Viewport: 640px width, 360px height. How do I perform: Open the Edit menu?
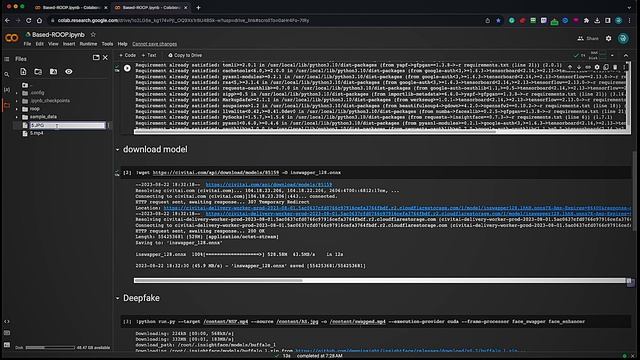coord(40,44)
